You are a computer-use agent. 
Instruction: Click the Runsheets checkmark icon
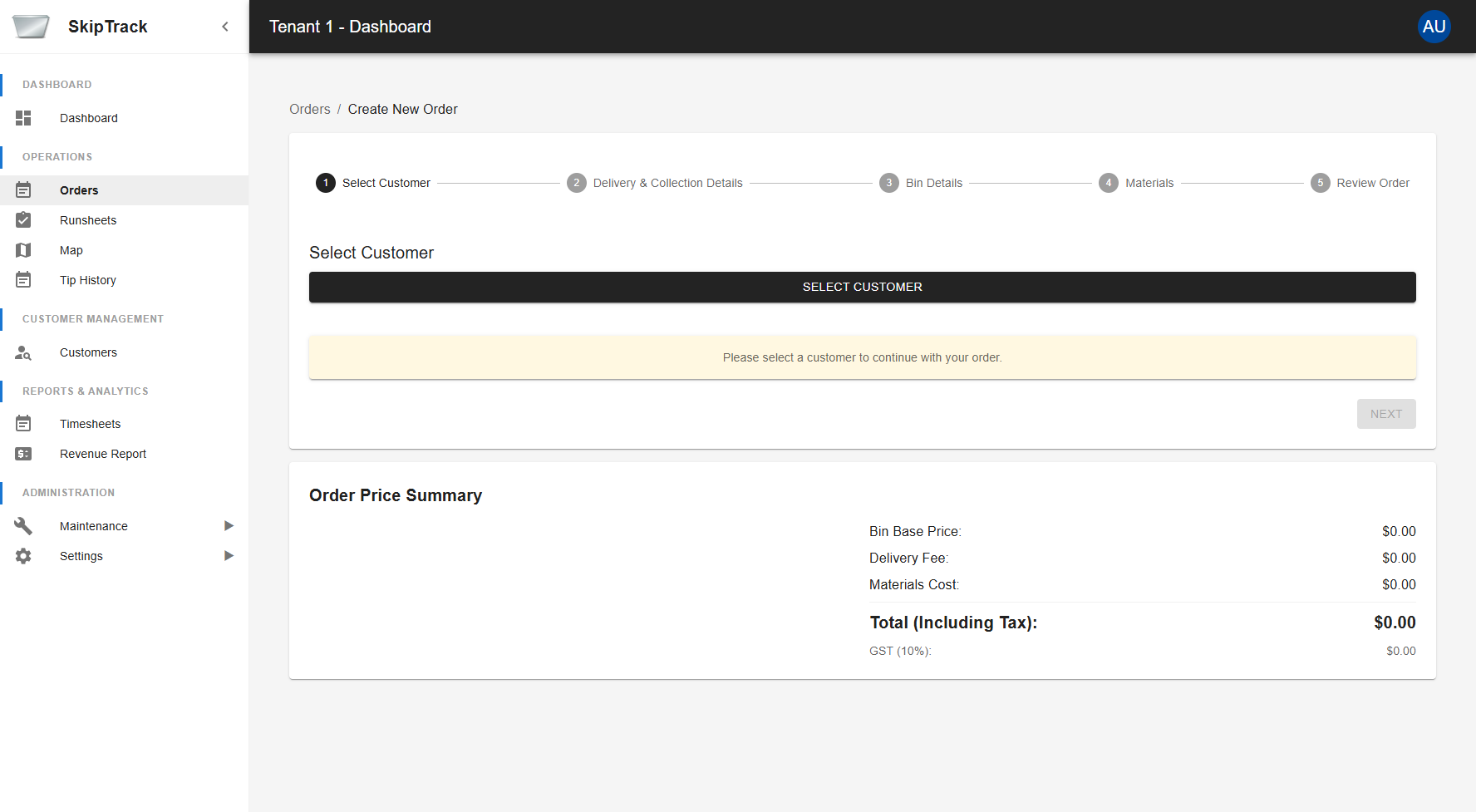click(x=23, y=219)
